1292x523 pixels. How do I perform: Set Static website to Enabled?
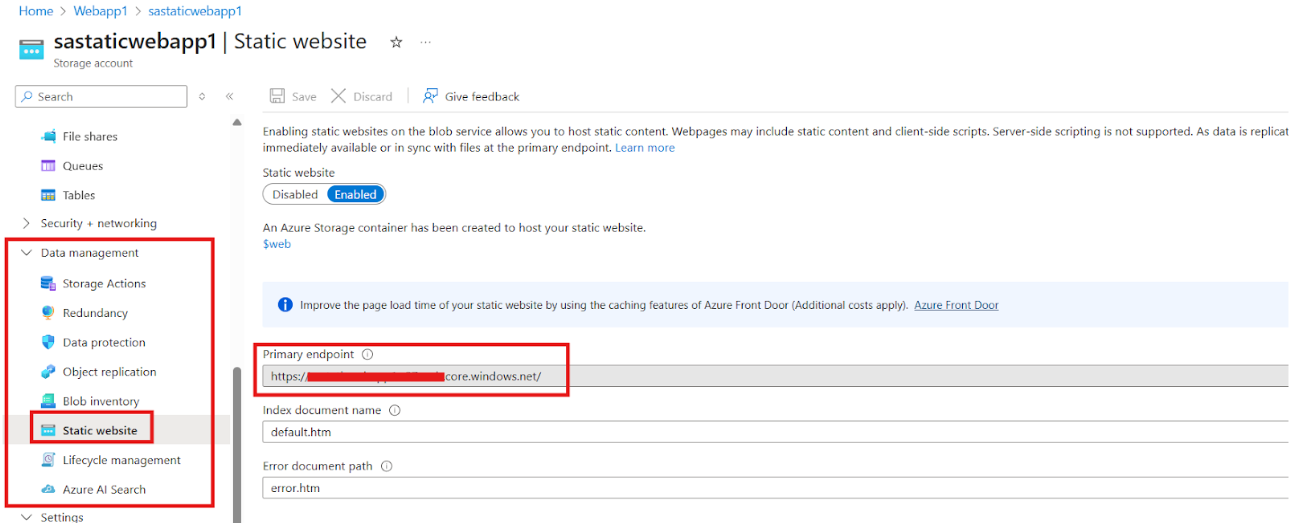click(x=355, y=194)
